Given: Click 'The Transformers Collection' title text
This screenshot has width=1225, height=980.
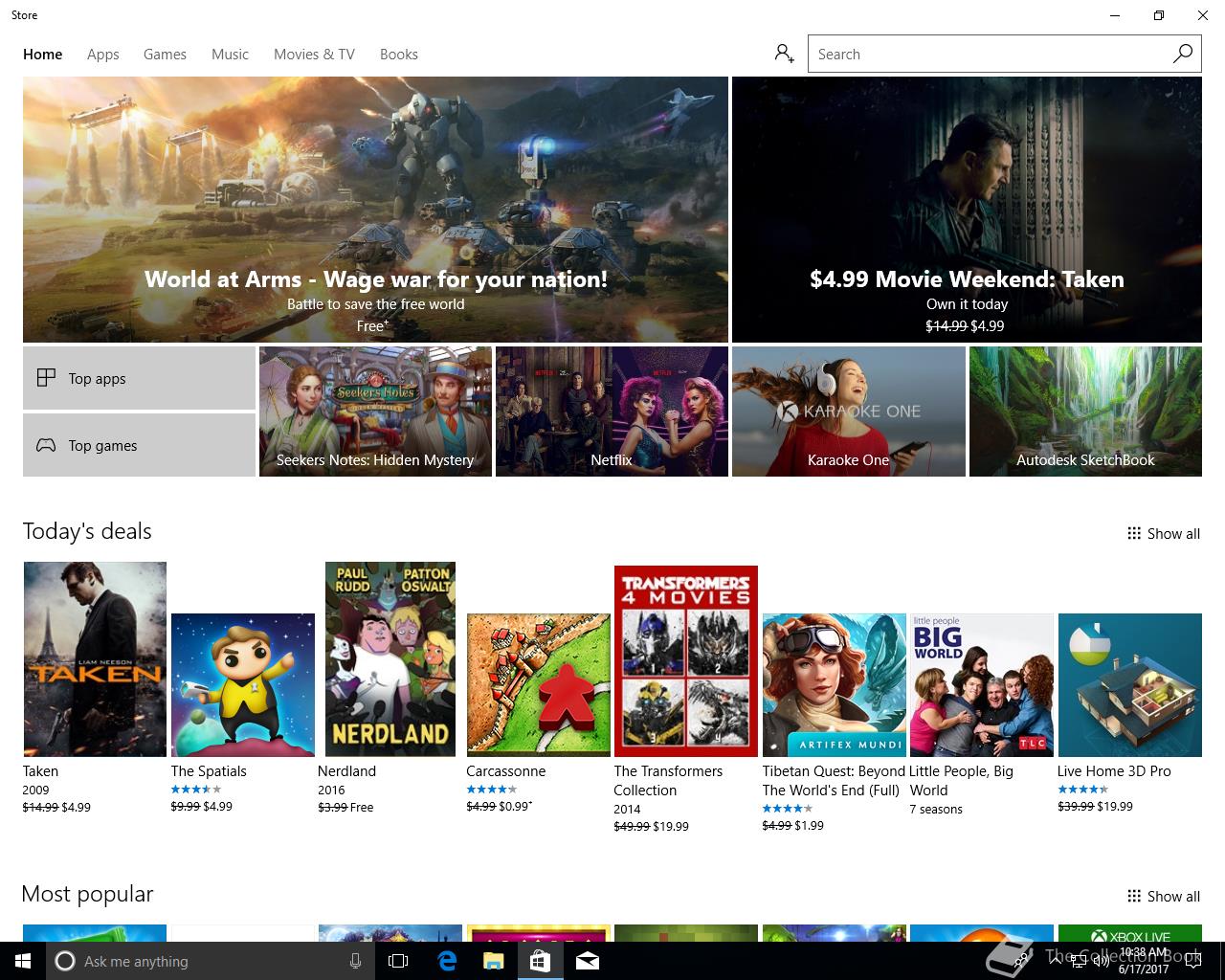Looking at the screenshot, I should (668, 781).
